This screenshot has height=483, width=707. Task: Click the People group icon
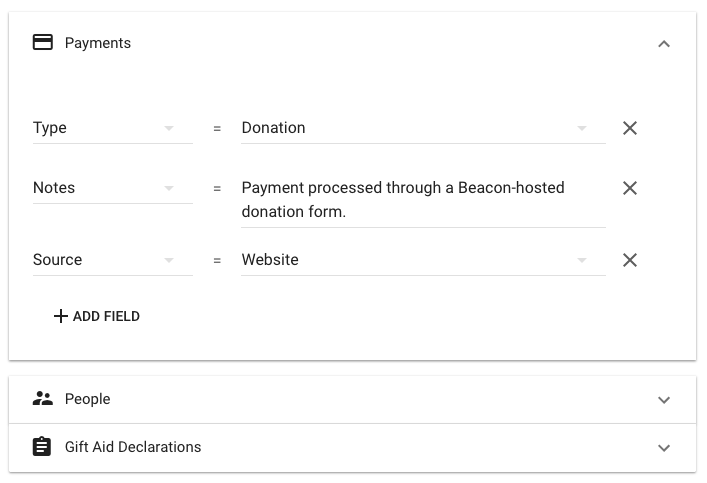pyautogui.click(x=42, y=399)
